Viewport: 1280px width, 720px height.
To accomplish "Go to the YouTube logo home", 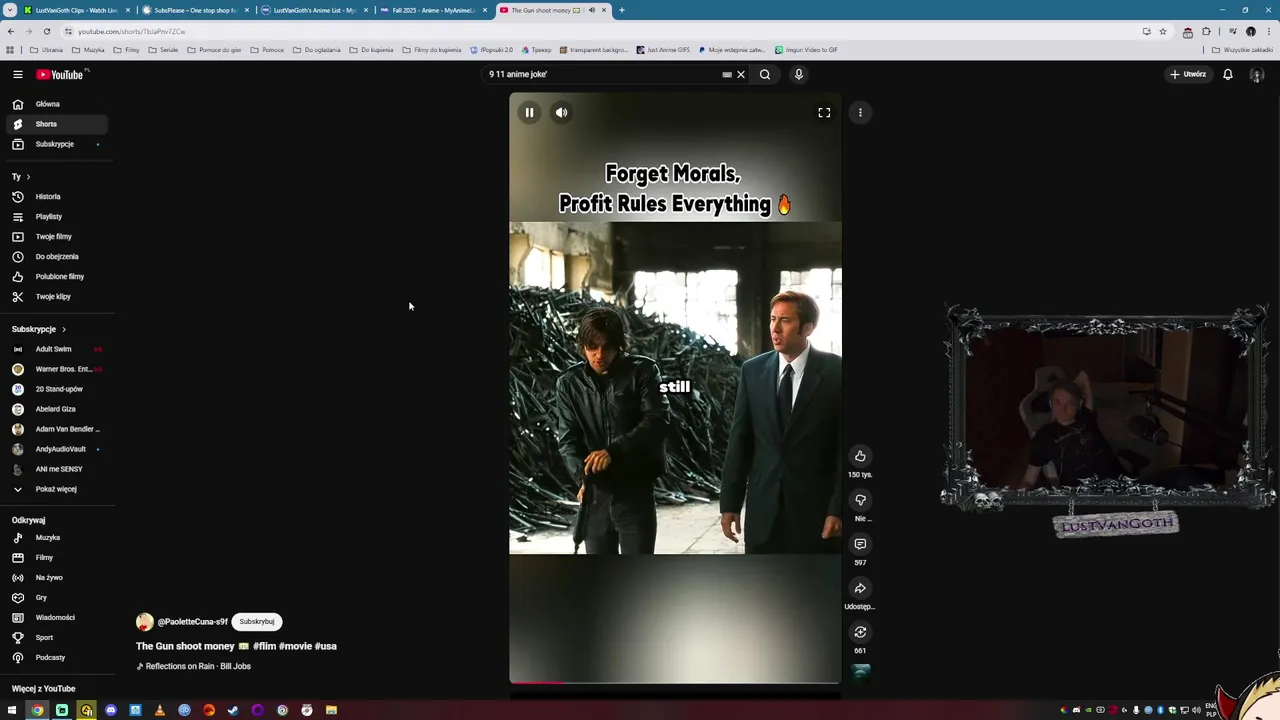I will 60,74.
